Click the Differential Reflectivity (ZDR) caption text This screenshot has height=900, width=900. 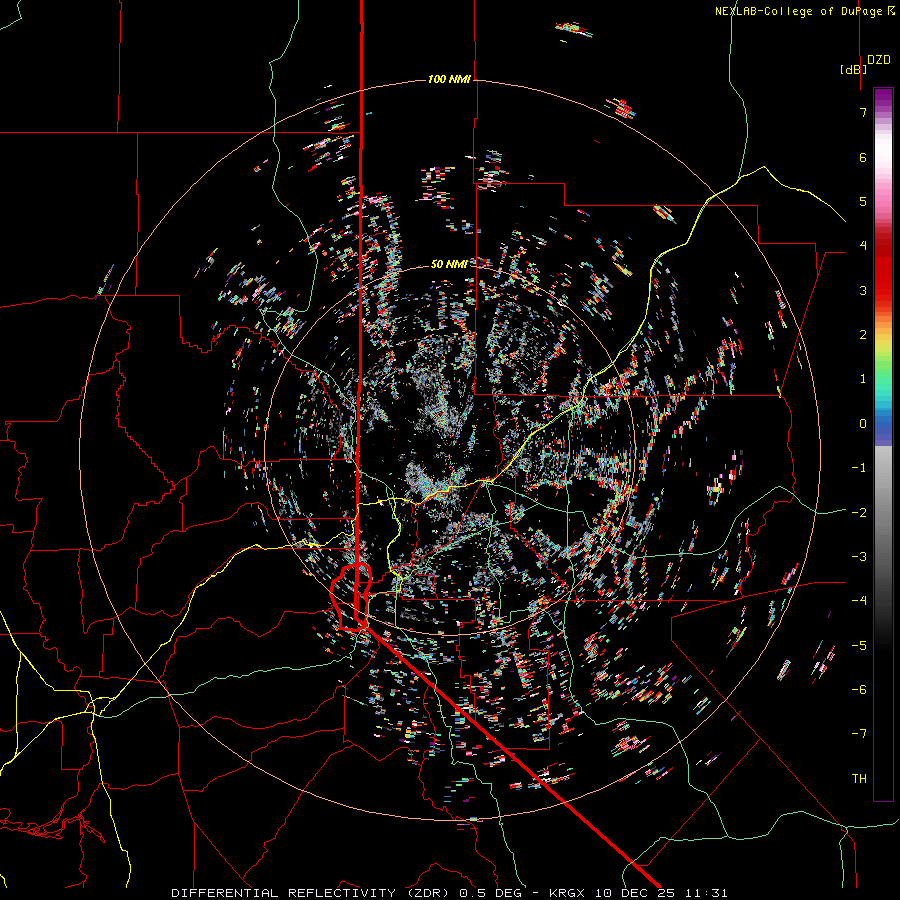coord(312,893)
